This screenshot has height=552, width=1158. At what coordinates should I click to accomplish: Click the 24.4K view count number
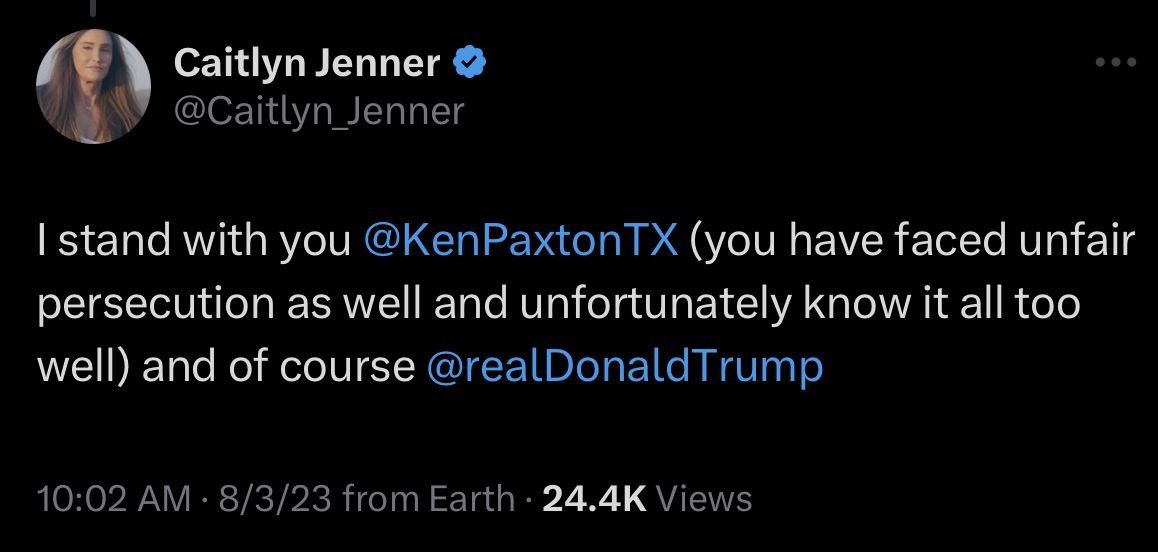[594, 498]
